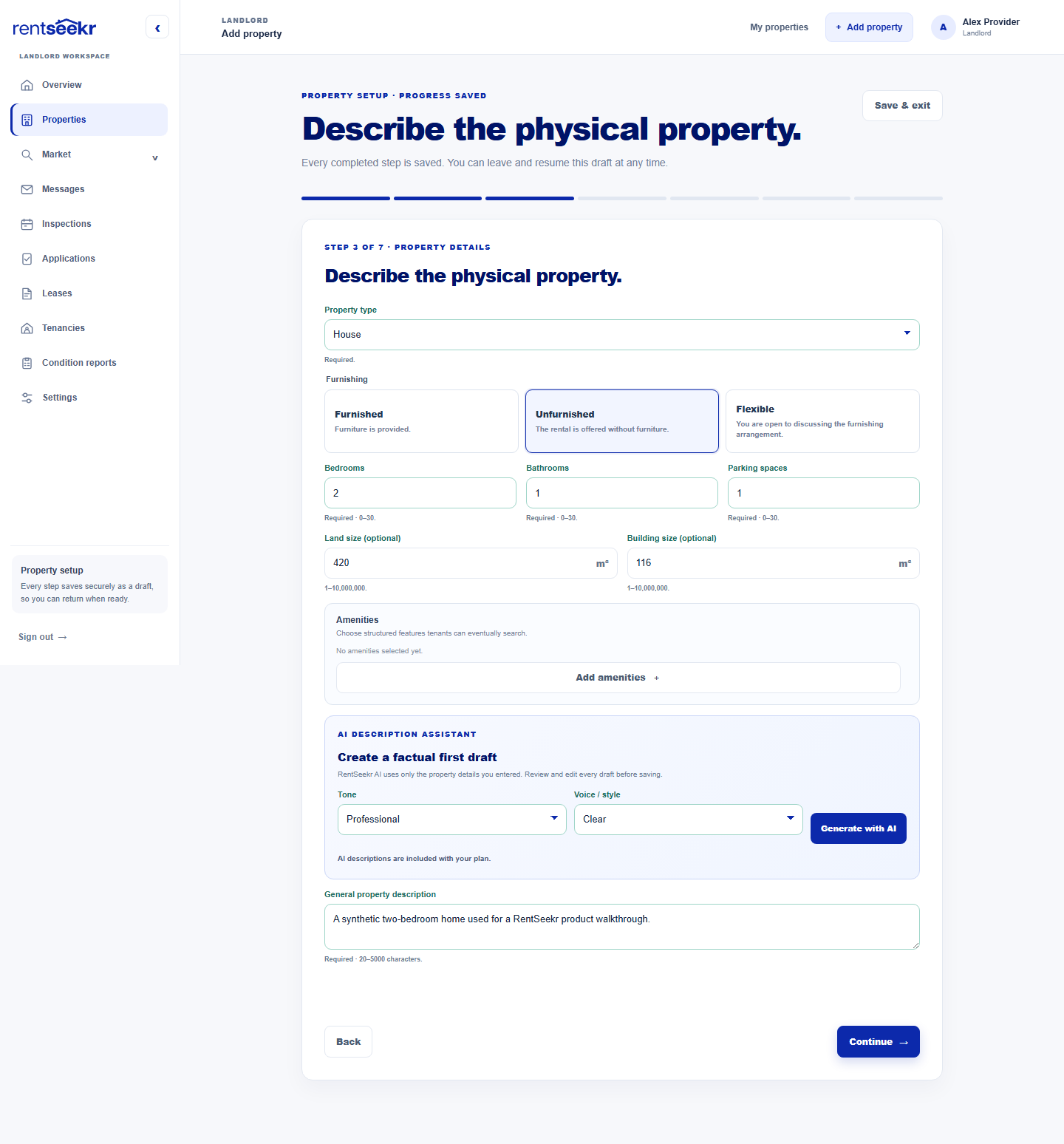Click the Property setup info card

point(89,584)
